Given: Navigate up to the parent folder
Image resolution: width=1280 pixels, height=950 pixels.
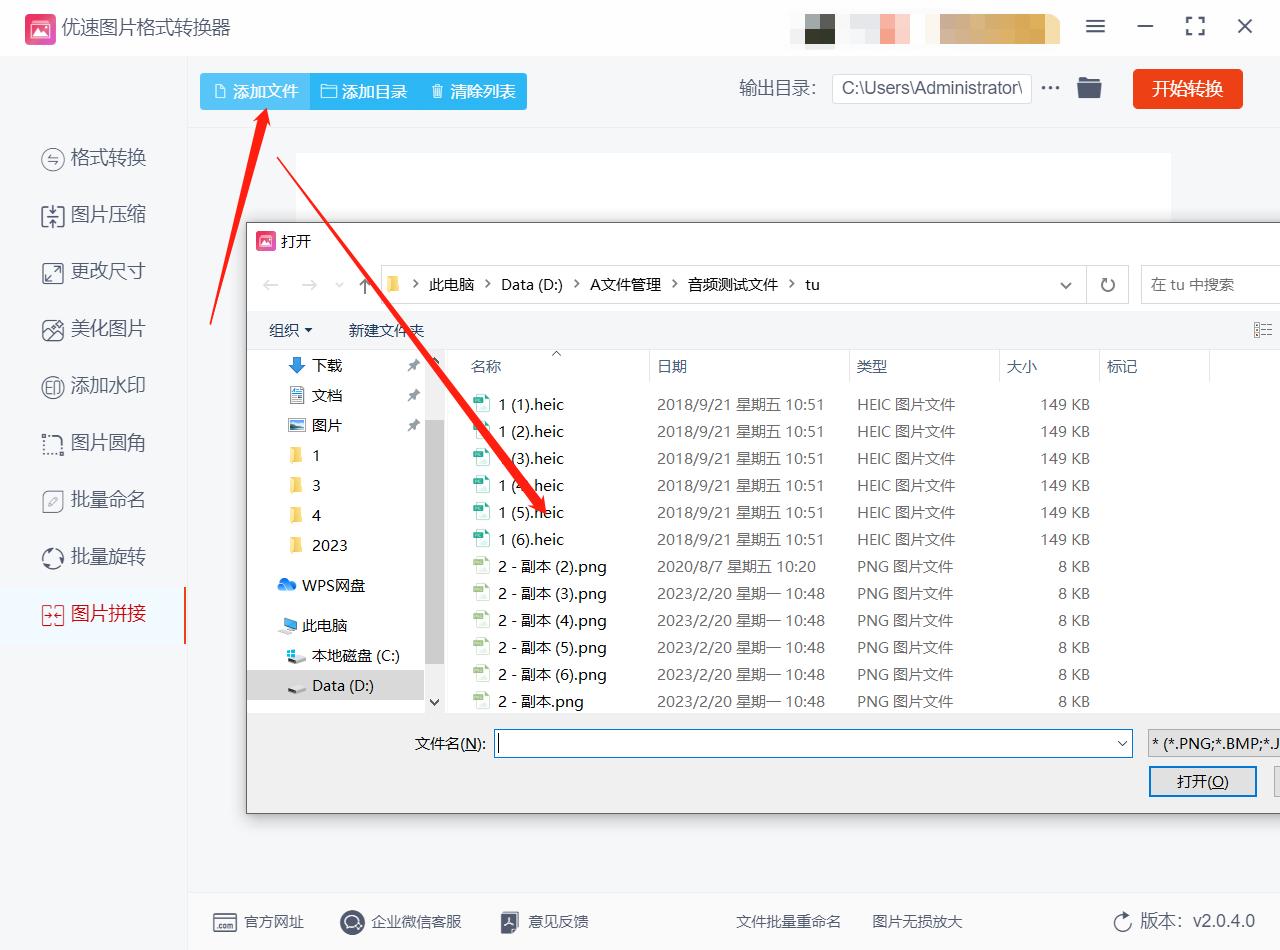Looking at the screenshot, I should tap(365, 284).
